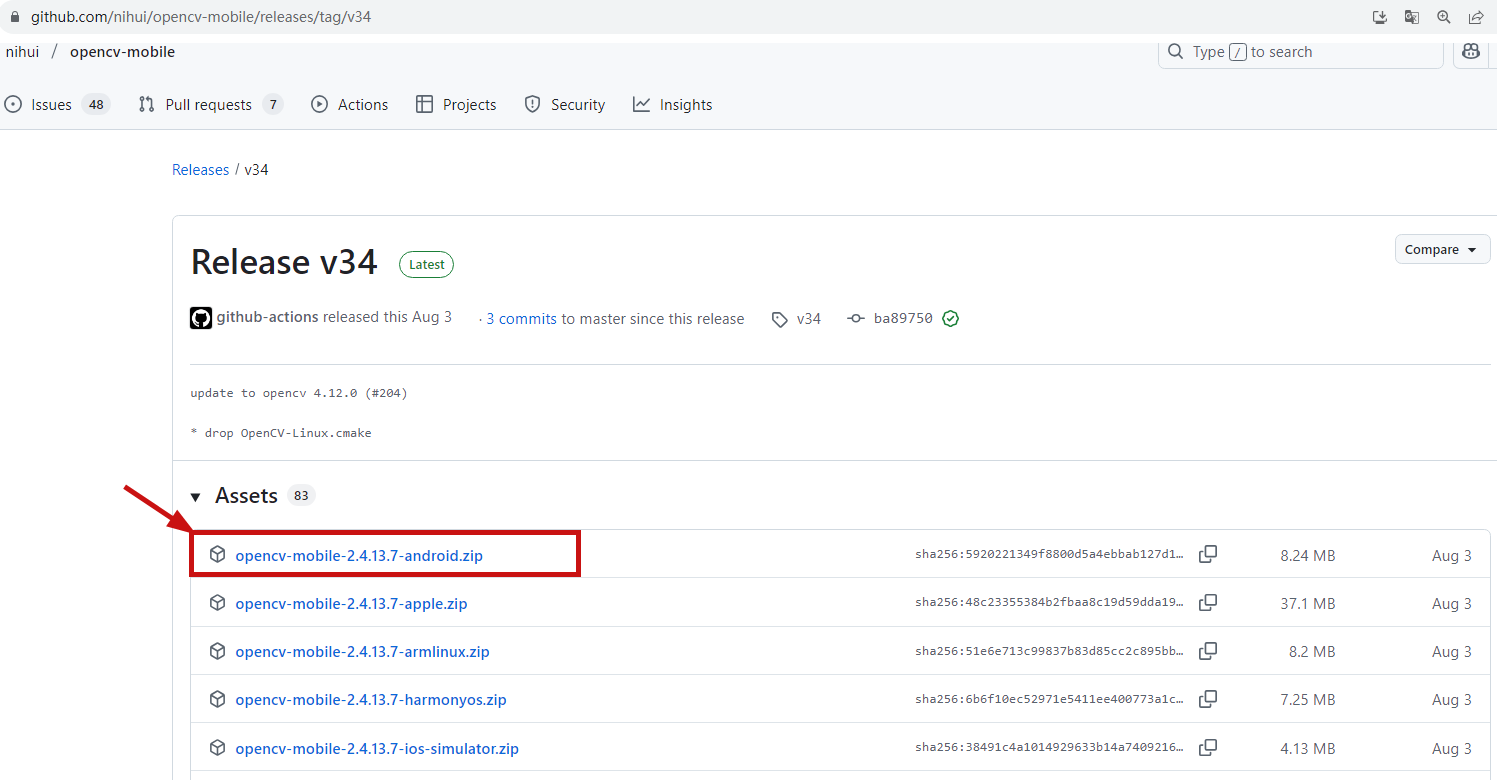Image resolution: width=1497 pixels, height=780 pixels.
Task: Click the 7.25 MB file size
Action: [1308, 699]
